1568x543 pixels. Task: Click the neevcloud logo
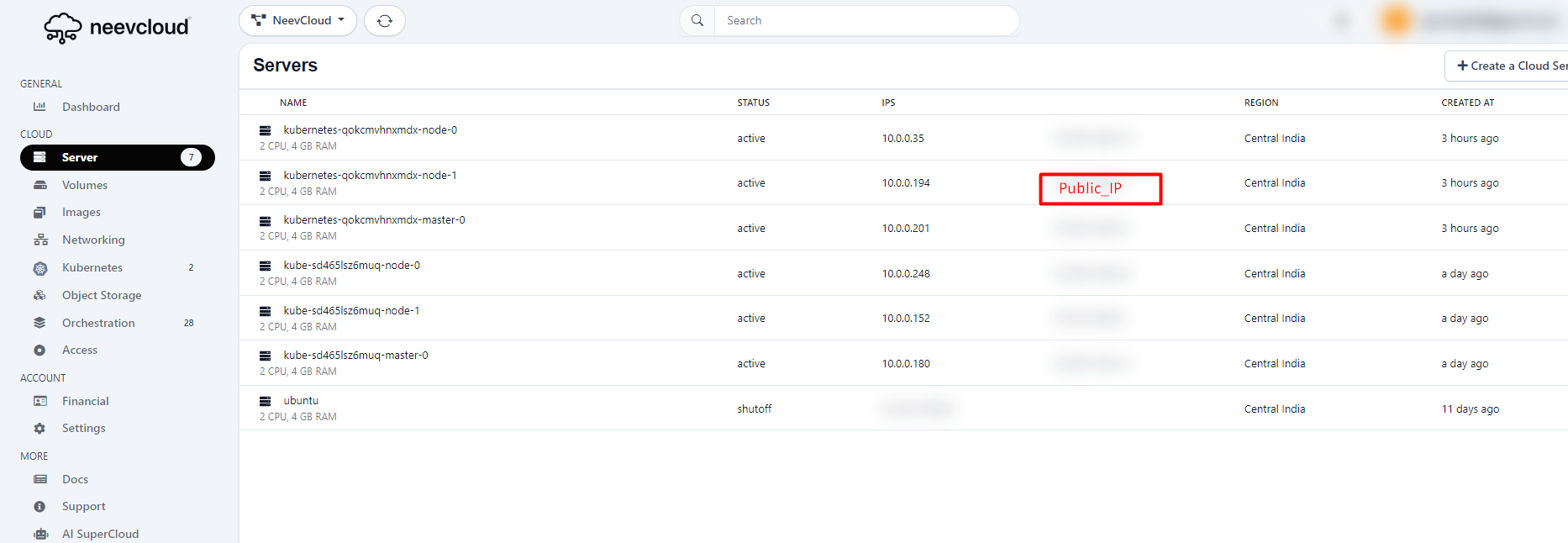click(117, 27)
